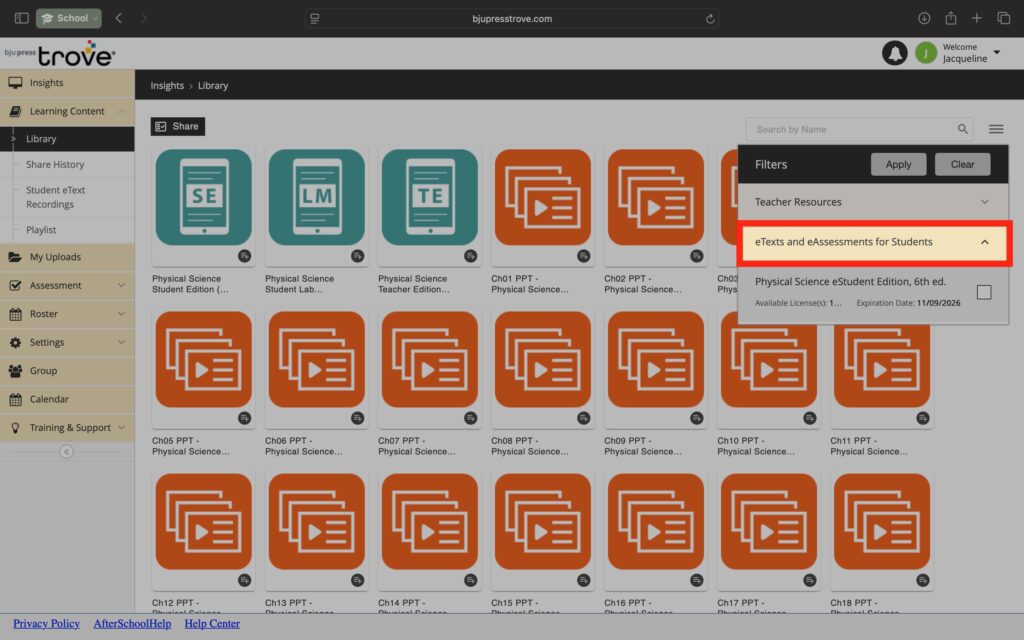This screenshot has height=640, width=1024.
Task: Click the BJU Press Trove logo
Action: pos(60,53)
